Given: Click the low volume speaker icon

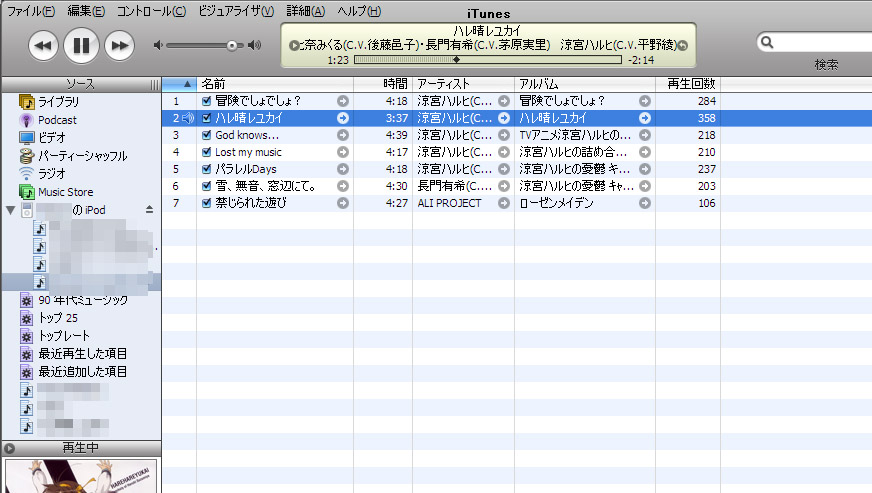Looking at the screenshot, I should 158,45.
